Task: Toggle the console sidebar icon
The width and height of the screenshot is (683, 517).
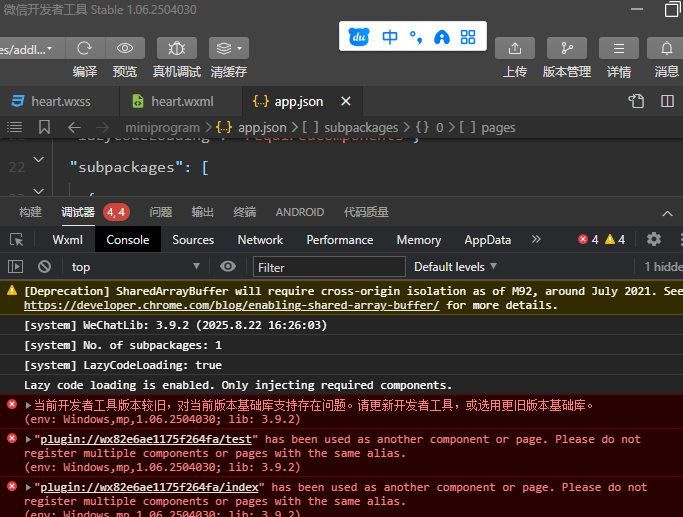Action: click(x=15, y=267)
